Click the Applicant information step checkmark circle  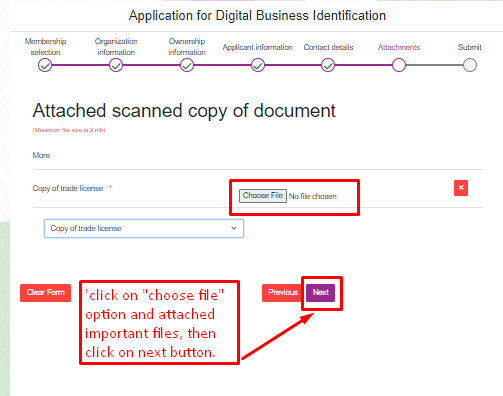(x=258, y=65)
